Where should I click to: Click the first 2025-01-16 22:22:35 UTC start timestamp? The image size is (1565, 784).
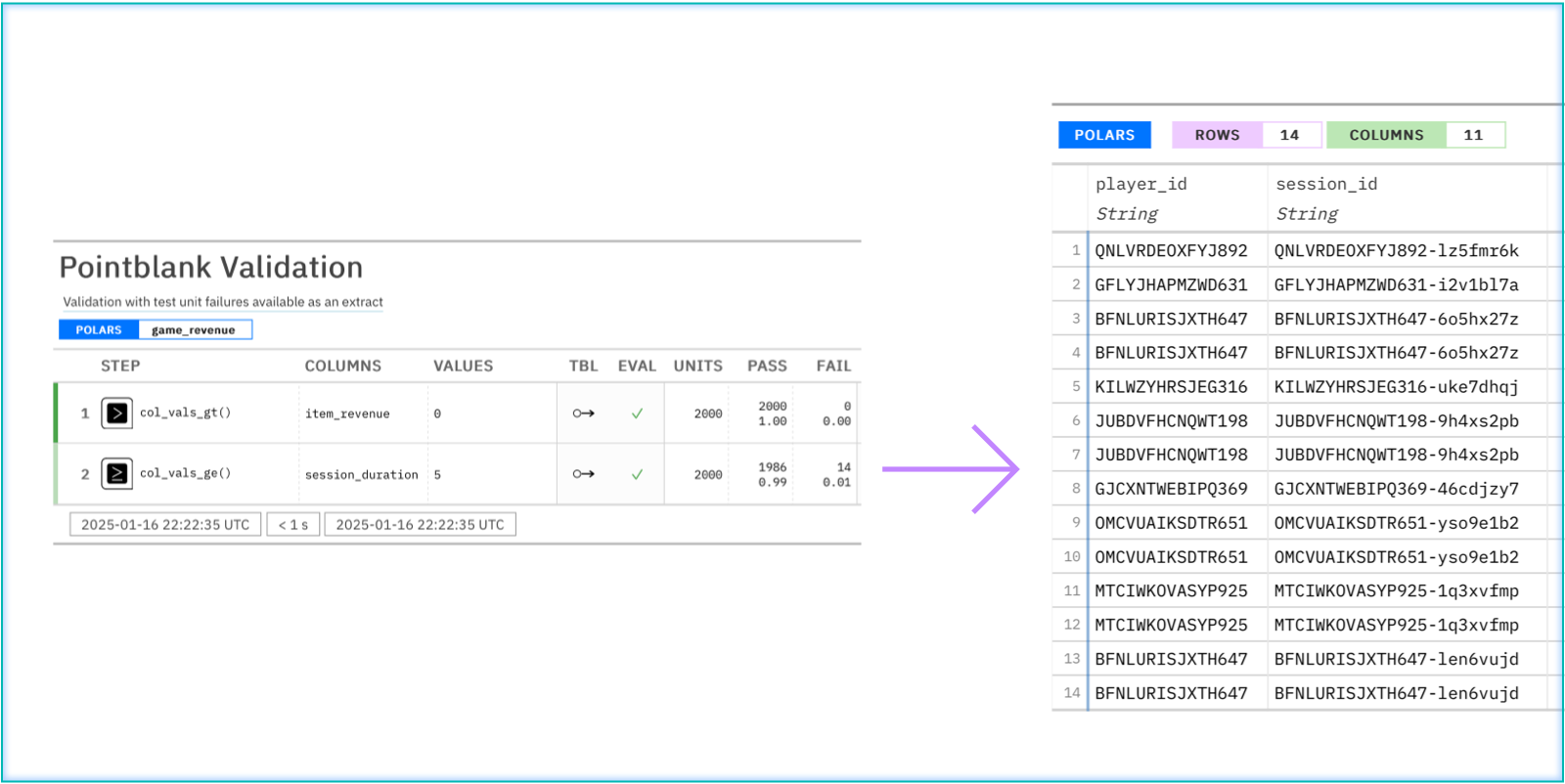[165, 525]
